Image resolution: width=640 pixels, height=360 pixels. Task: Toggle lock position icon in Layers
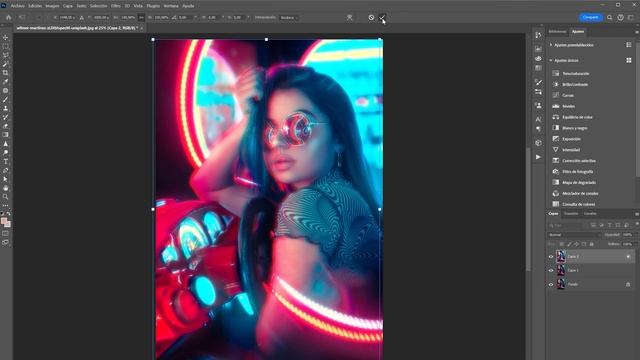click(x=576, y=244)
